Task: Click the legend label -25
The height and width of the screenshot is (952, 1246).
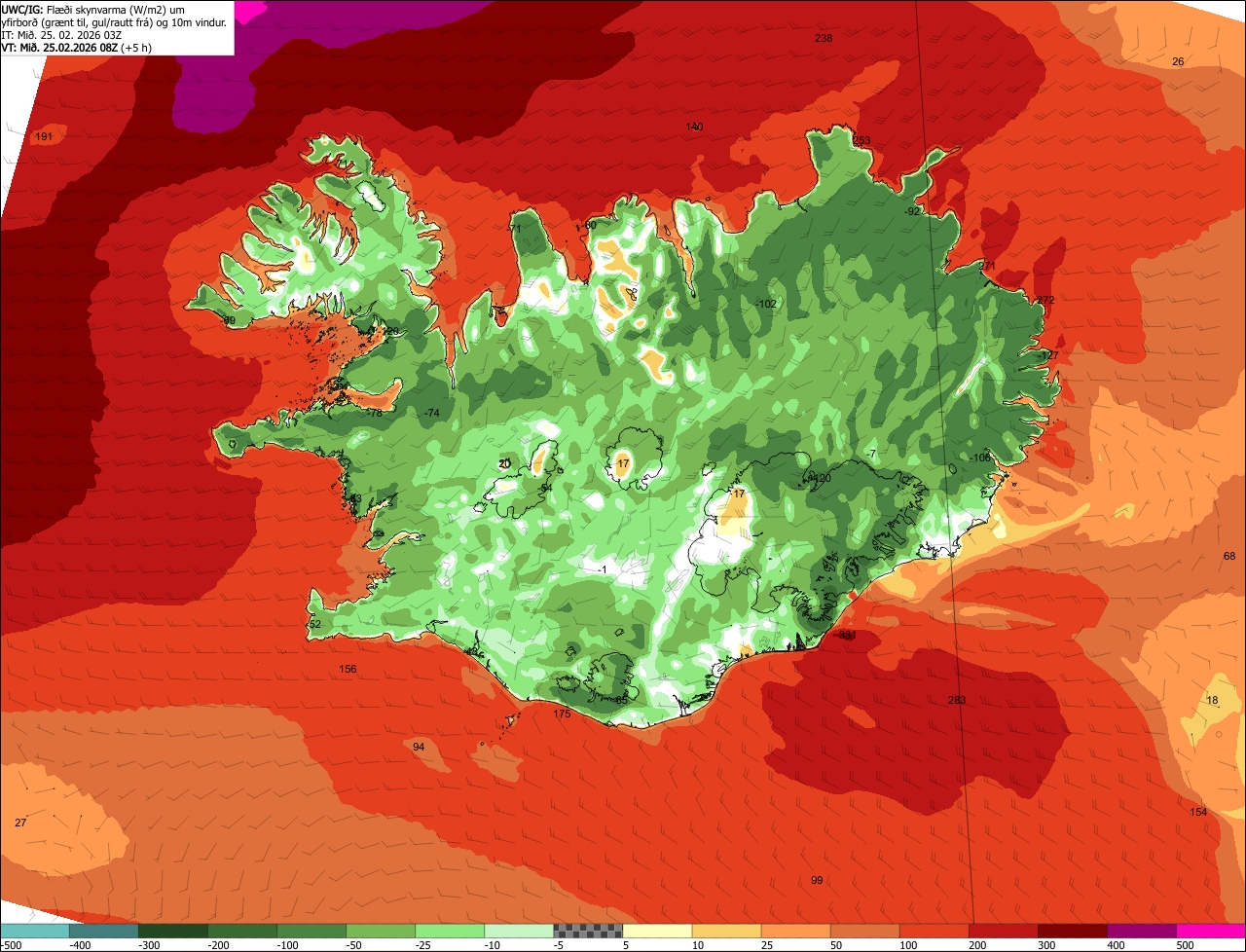Action: [425, 944]
